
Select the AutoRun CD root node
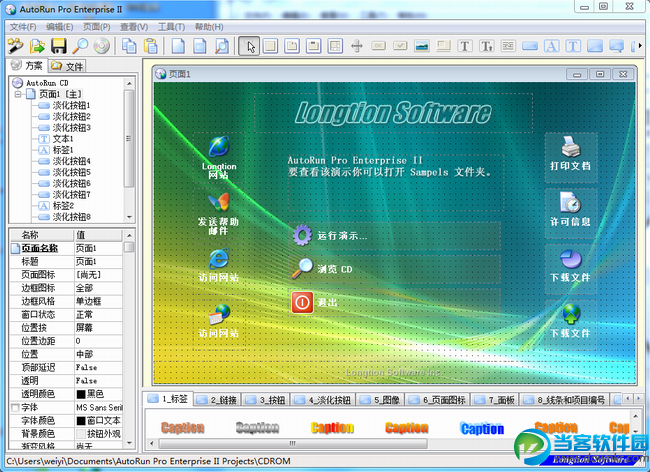pos(47,83)
